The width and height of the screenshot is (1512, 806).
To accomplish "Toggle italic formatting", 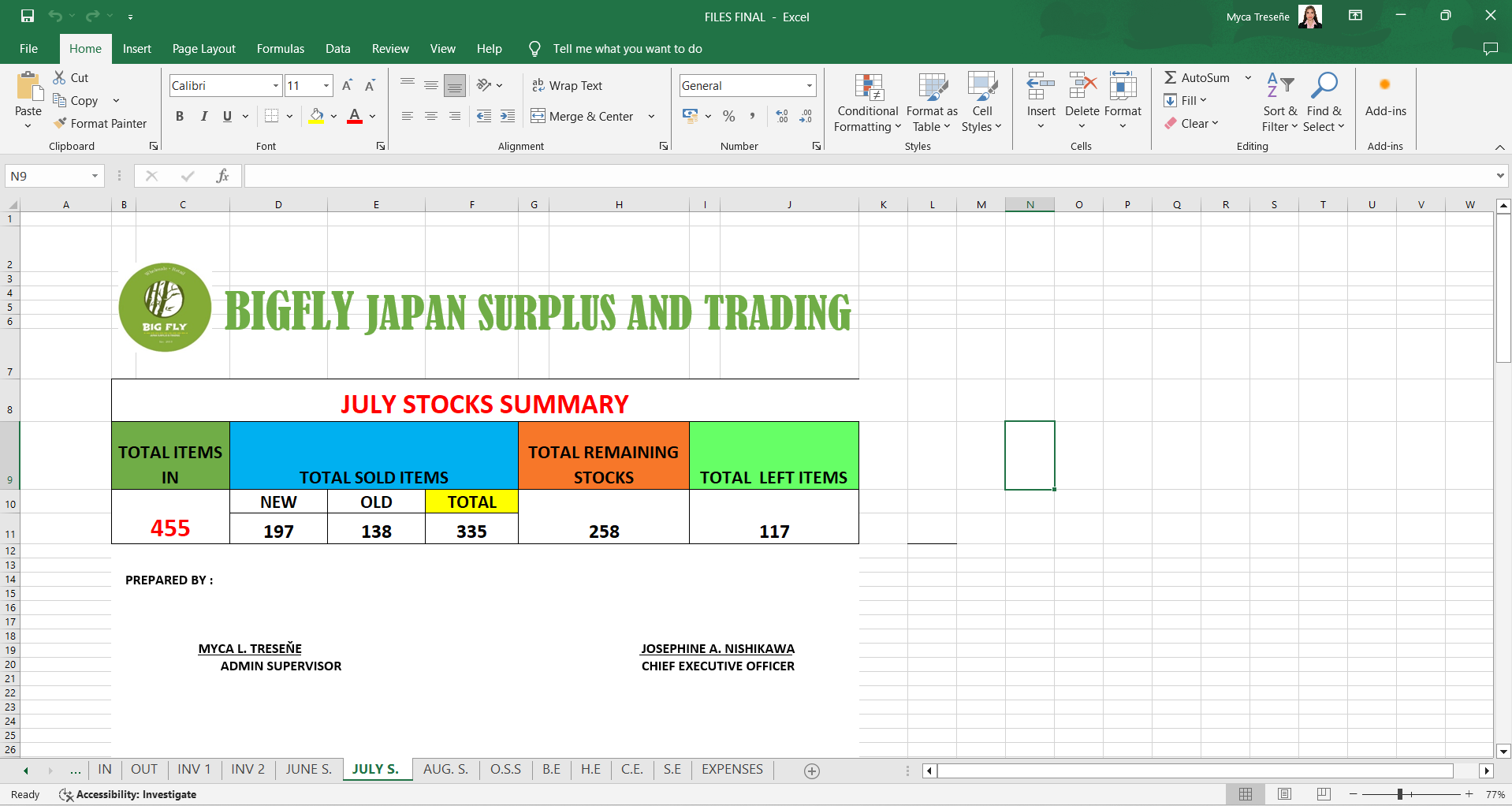I will [x=203, y=116].
